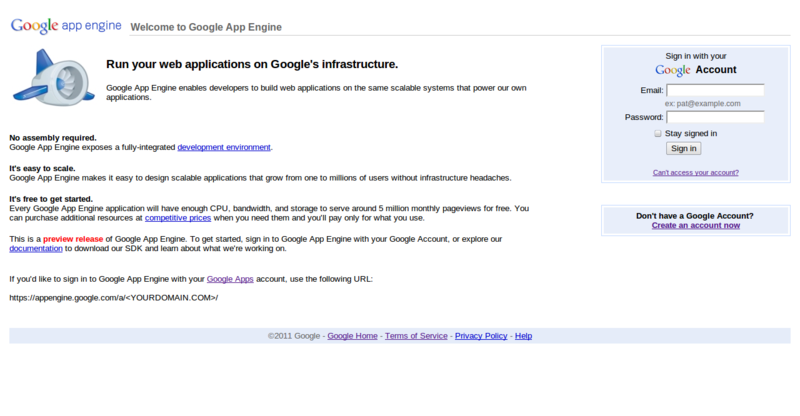Click the Google App Engine logo
The width and height of the screenshot is (800, 416).
coord(66,26)
